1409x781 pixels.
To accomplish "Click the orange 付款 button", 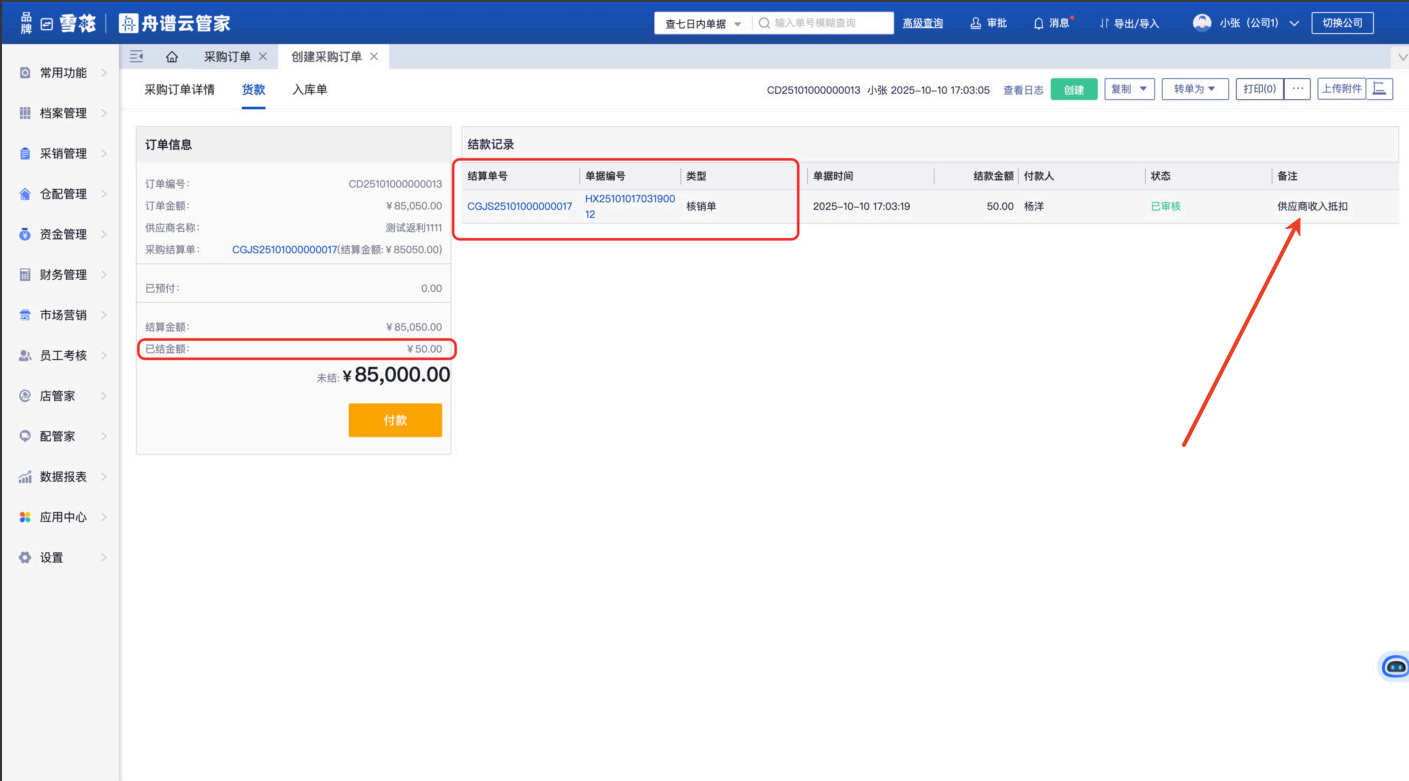I will (x=395, y=420).
